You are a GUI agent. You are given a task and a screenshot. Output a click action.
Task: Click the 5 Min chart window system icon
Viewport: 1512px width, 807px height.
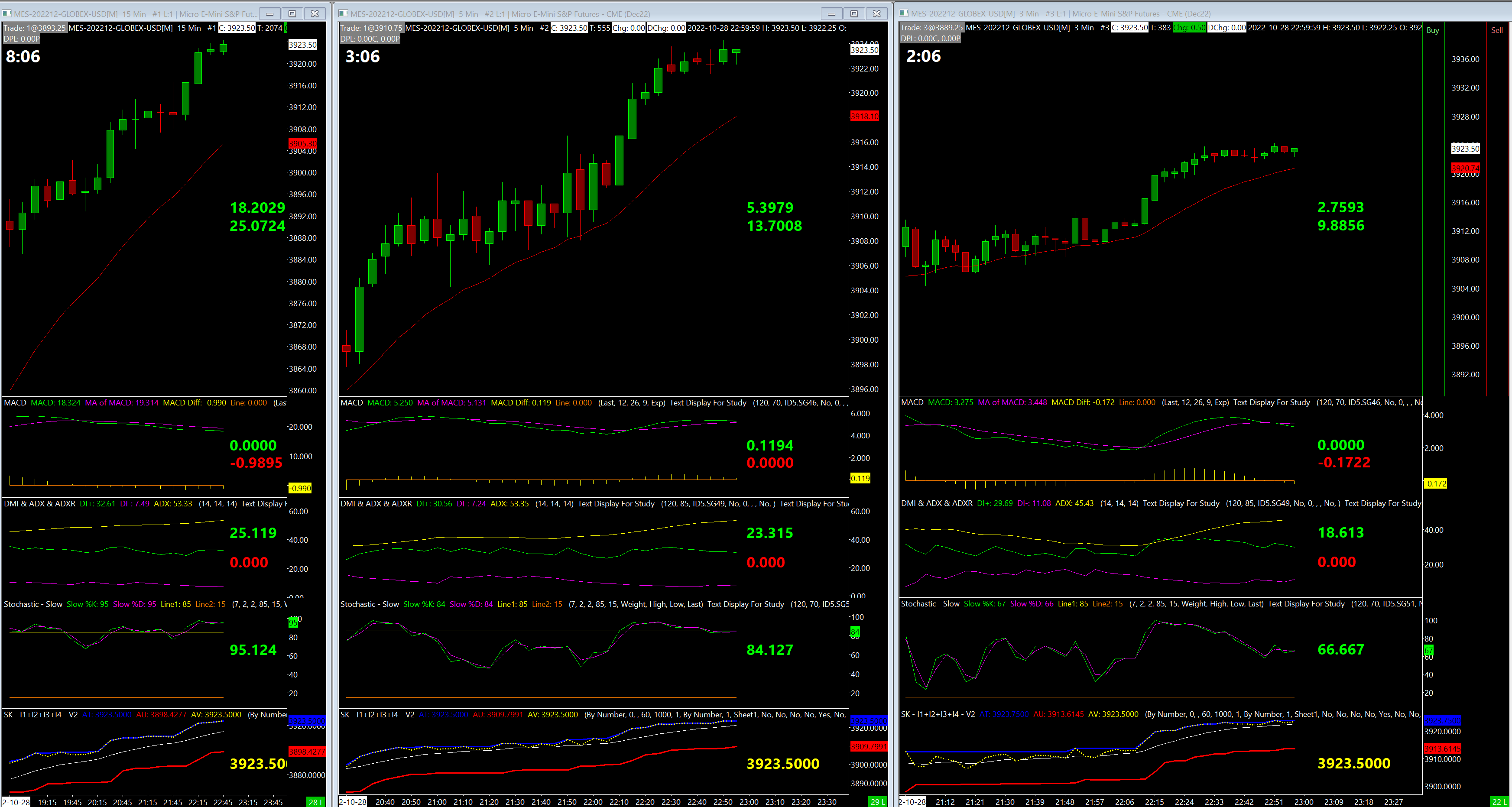tap(344, 13)
